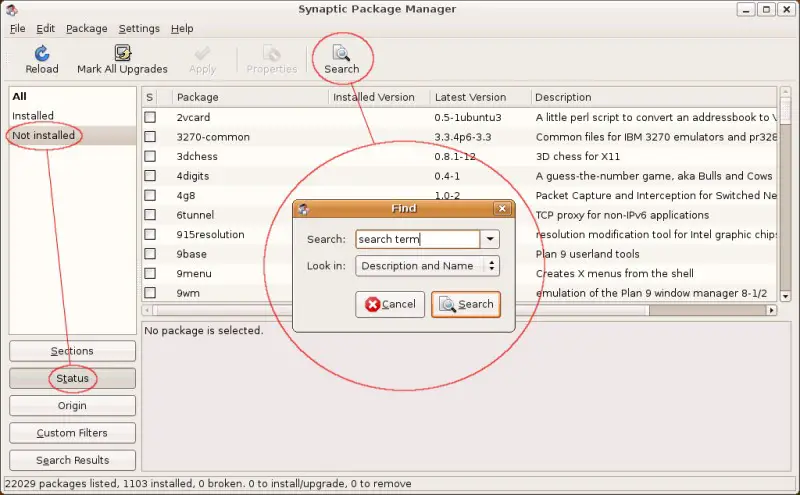
Task: Click the horizontal scrollbar thumb
Action: click(x=401, y=310)
